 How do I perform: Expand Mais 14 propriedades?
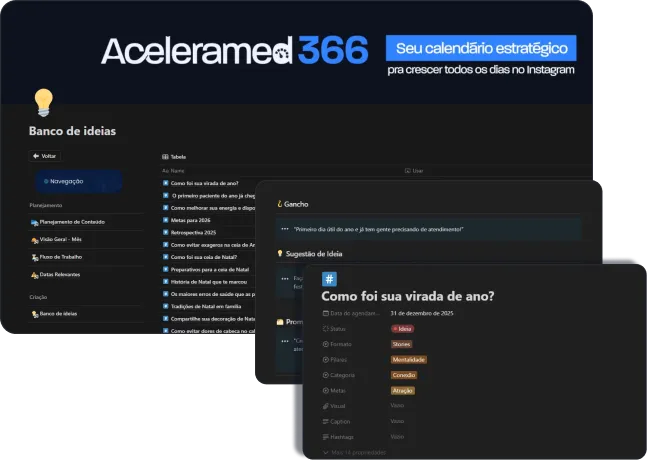click(354, 453)
